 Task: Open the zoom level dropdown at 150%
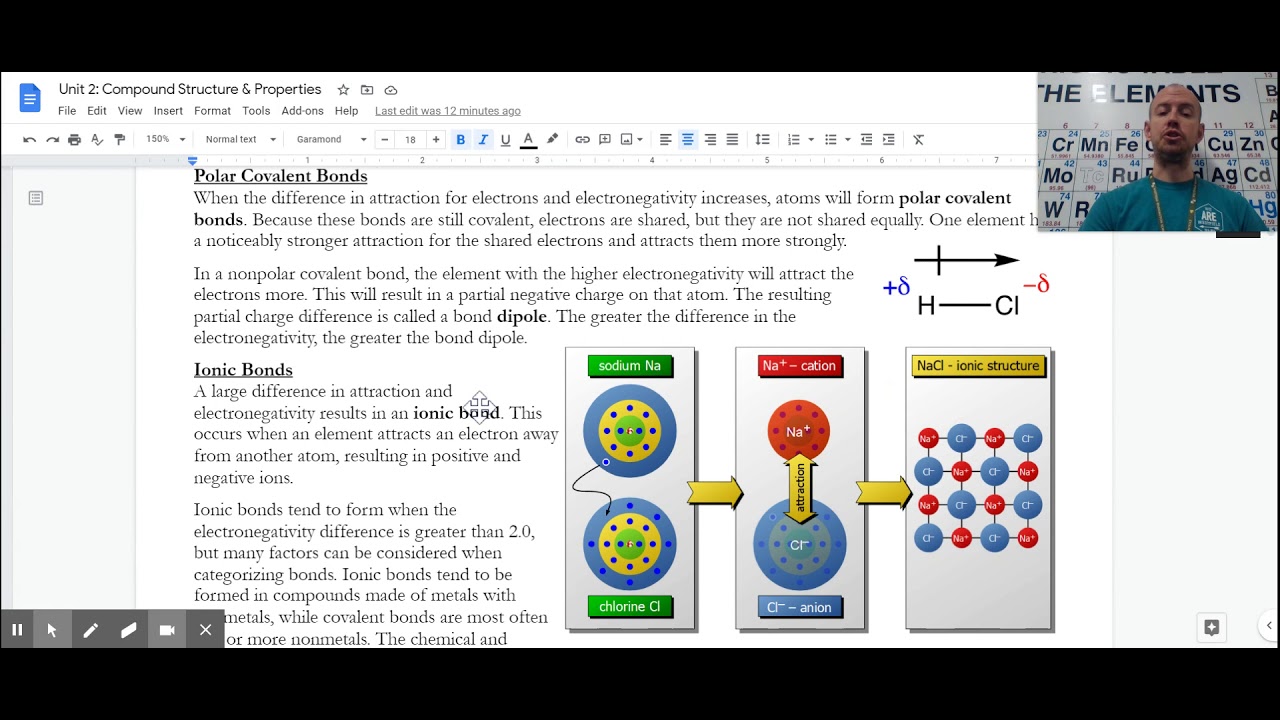coord(165,139)
